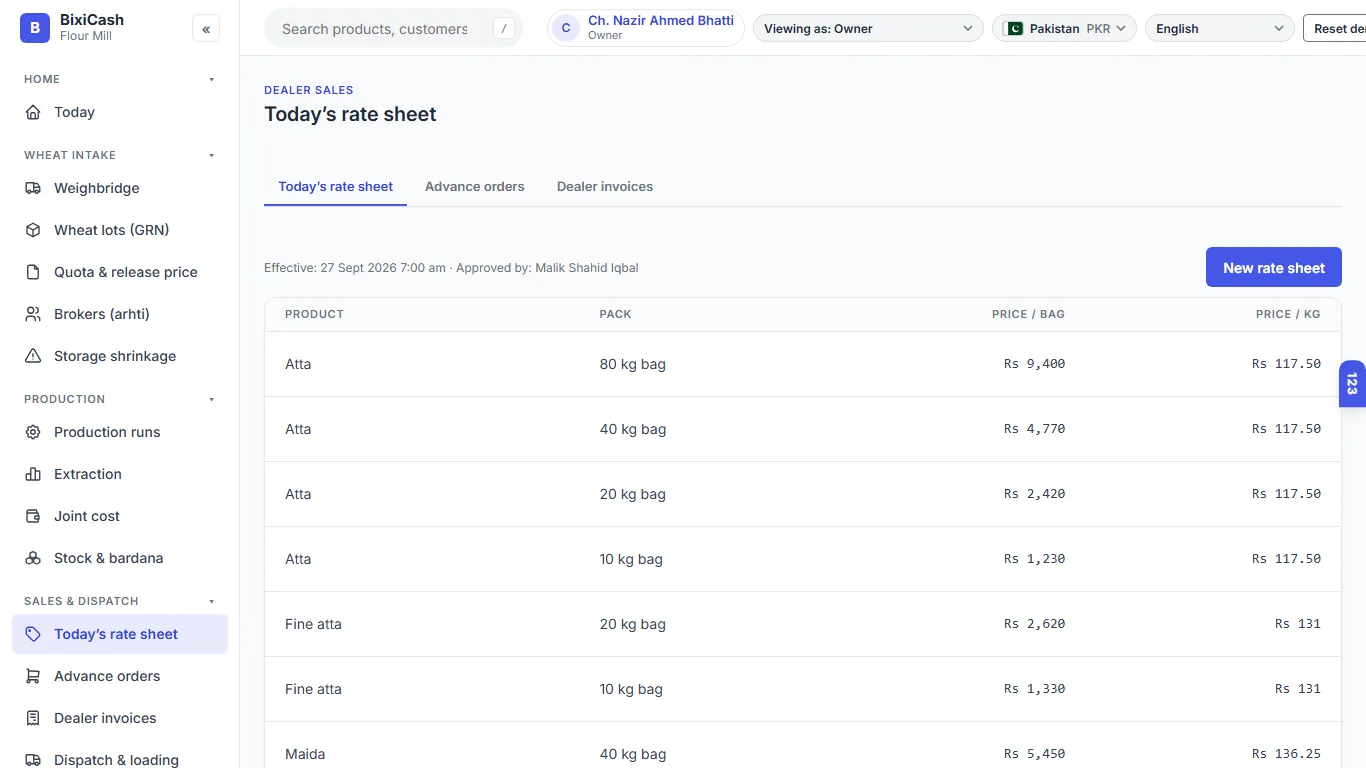Screen dimensions: 1366x768
Task: Open the Viewing as: Owner dropdown
Action: coord(868,29)
